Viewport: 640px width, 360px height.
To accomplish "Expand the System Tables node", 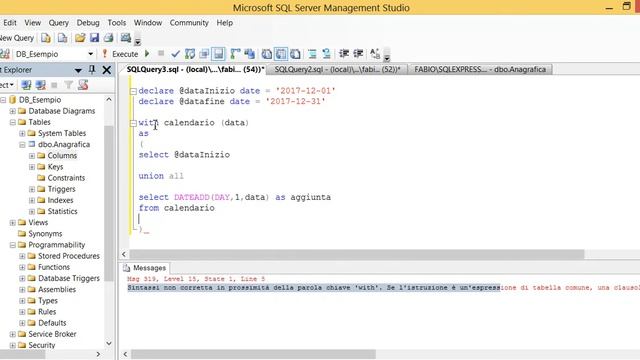I will (x=22, y=133).
